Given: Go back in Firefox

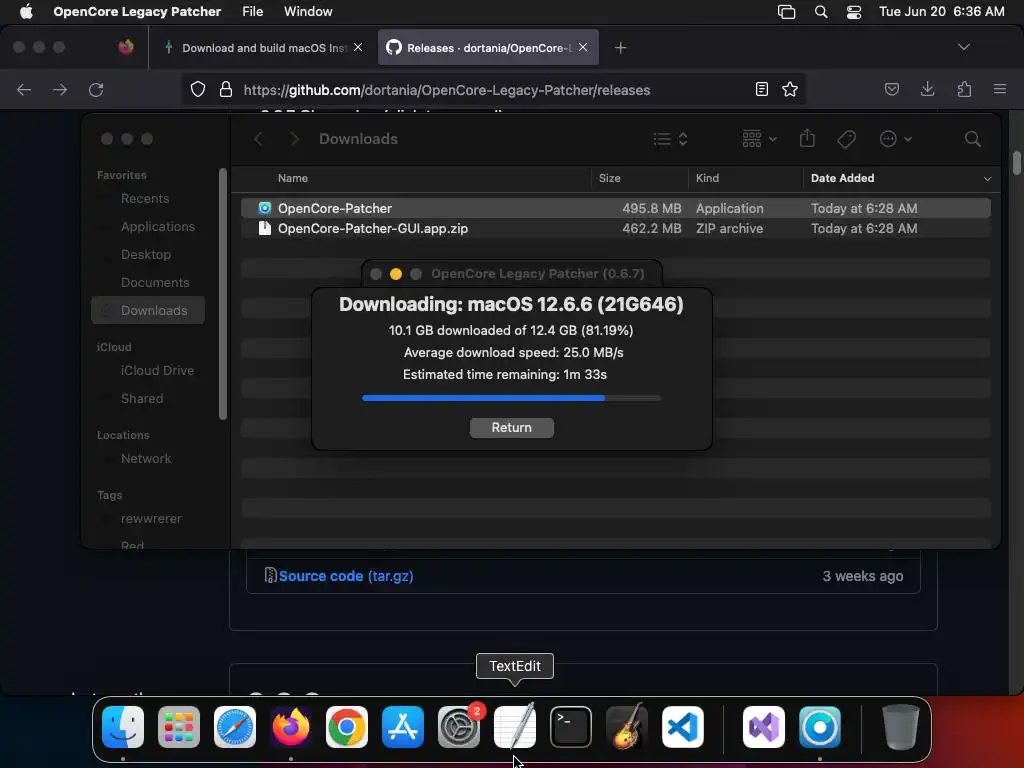Looking at the screenshot, I should tap(24, 89).
